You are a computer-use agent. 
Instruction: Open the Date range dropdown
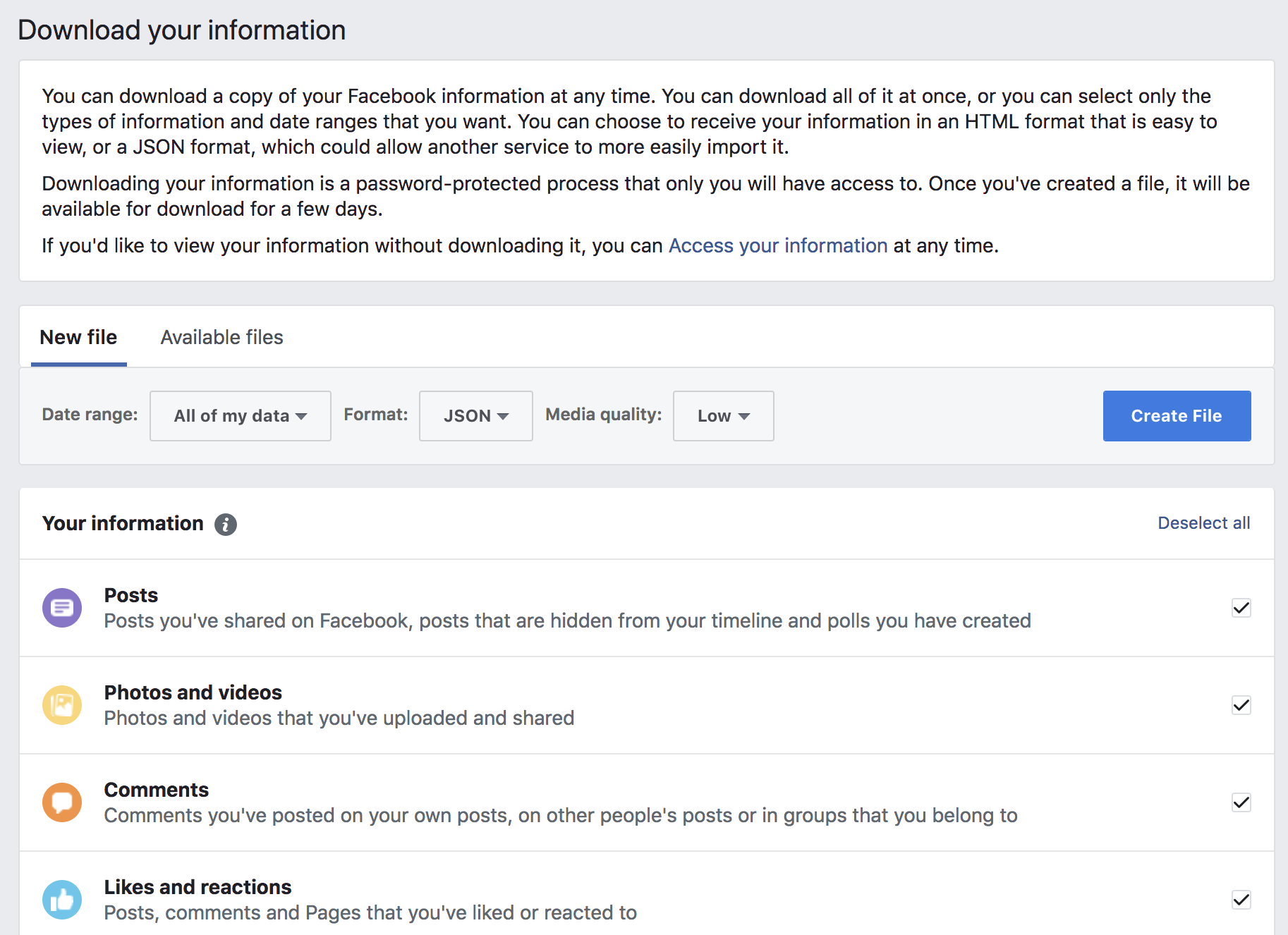pos(241,416)
